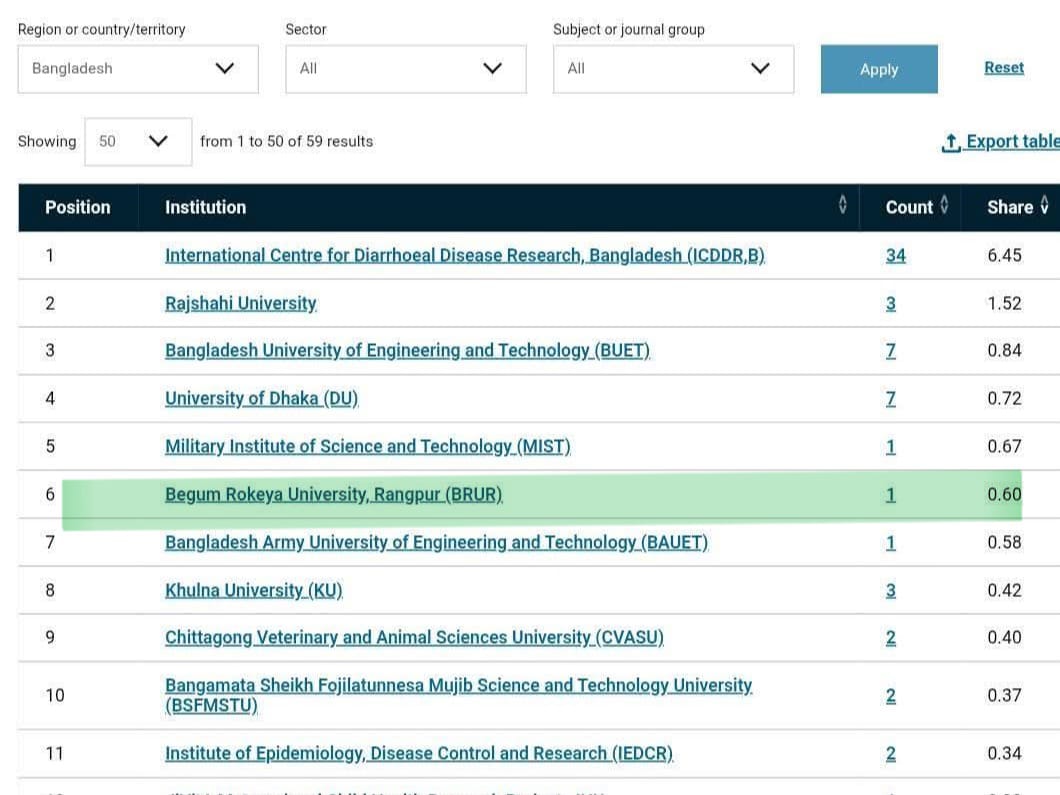Sort table by Count column arrows
Viewport: 1060px width, 795px height.
pos(944,205)
